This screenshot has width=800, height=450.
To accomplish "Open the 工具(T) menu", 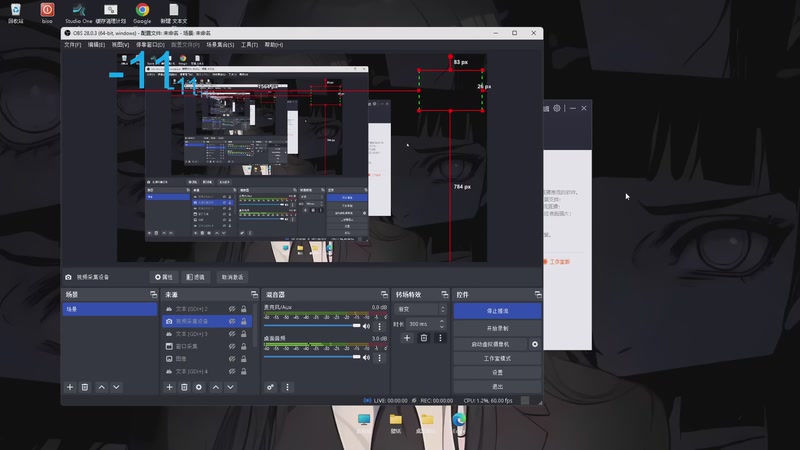I will pyautogui.click(x=249, y=45).
